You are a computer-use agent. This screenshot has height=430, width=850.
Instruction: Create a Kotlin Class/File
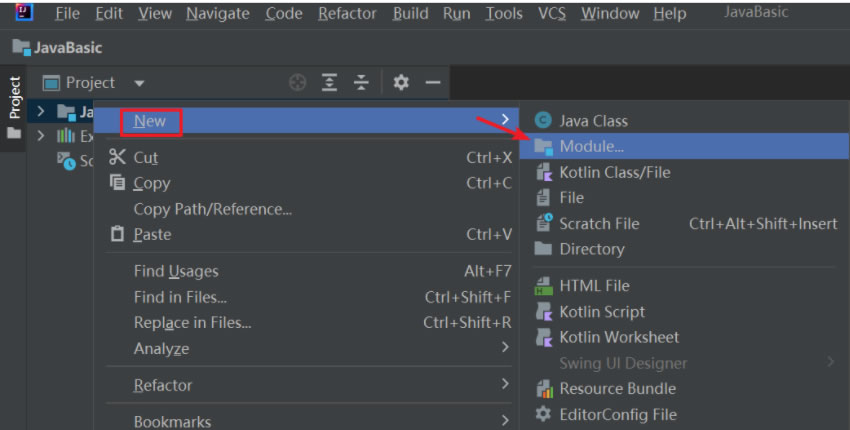click(x=614, y=172)
